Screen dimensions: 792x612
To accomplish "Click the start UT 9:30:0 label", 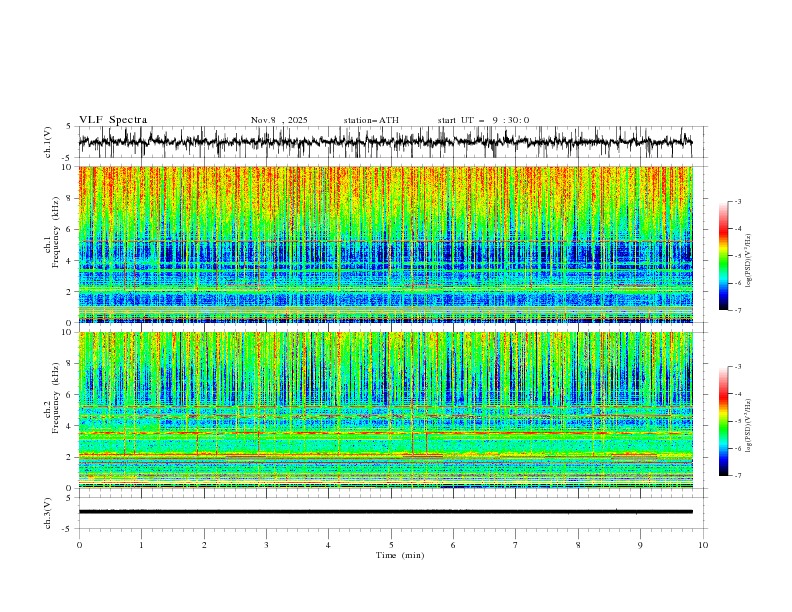I will pyautogui.click(x=483, y=120).
